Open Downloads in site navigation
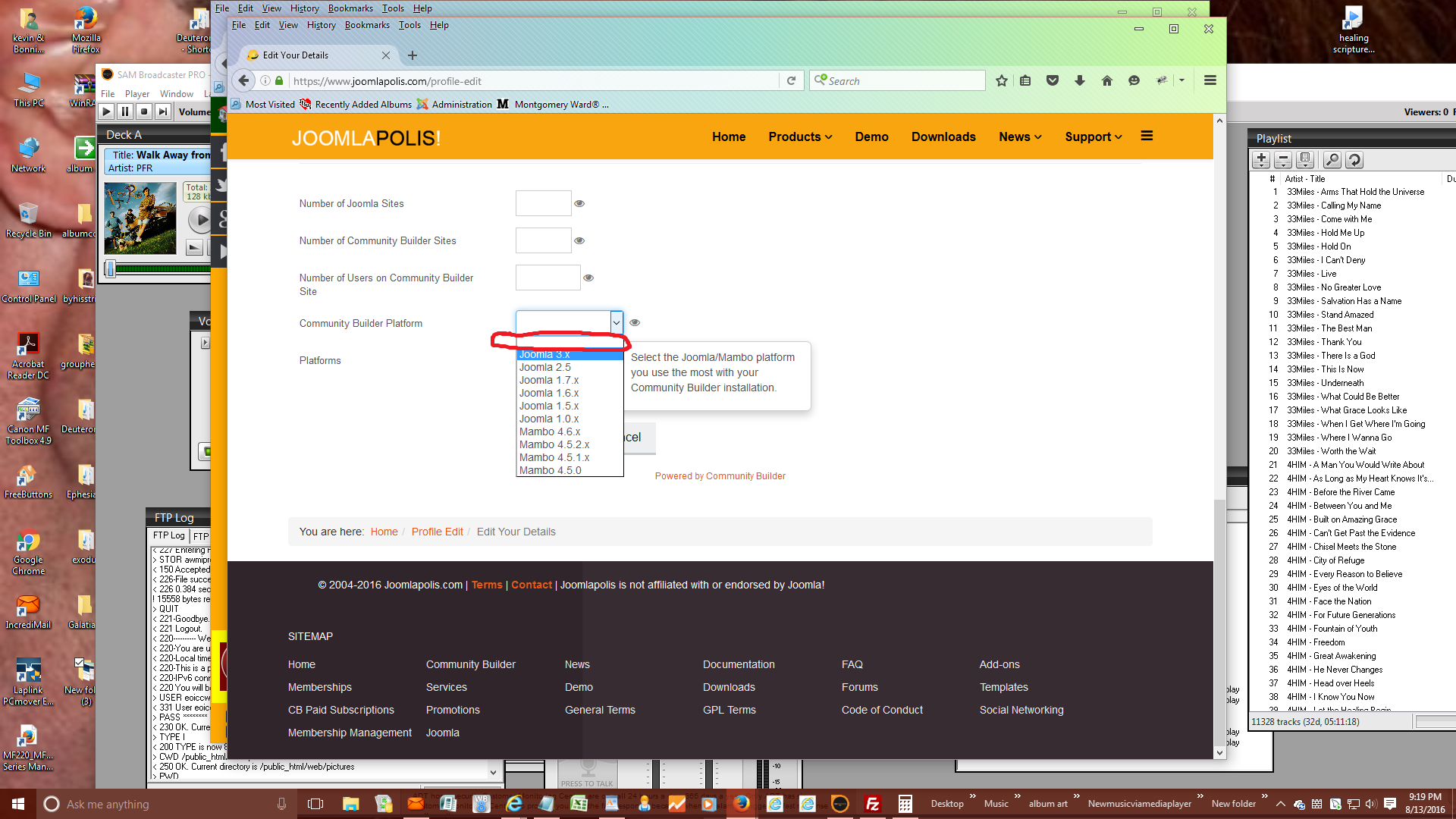Image resolution: width=1456 pixels, height=819 pixels. pos(943,136)
